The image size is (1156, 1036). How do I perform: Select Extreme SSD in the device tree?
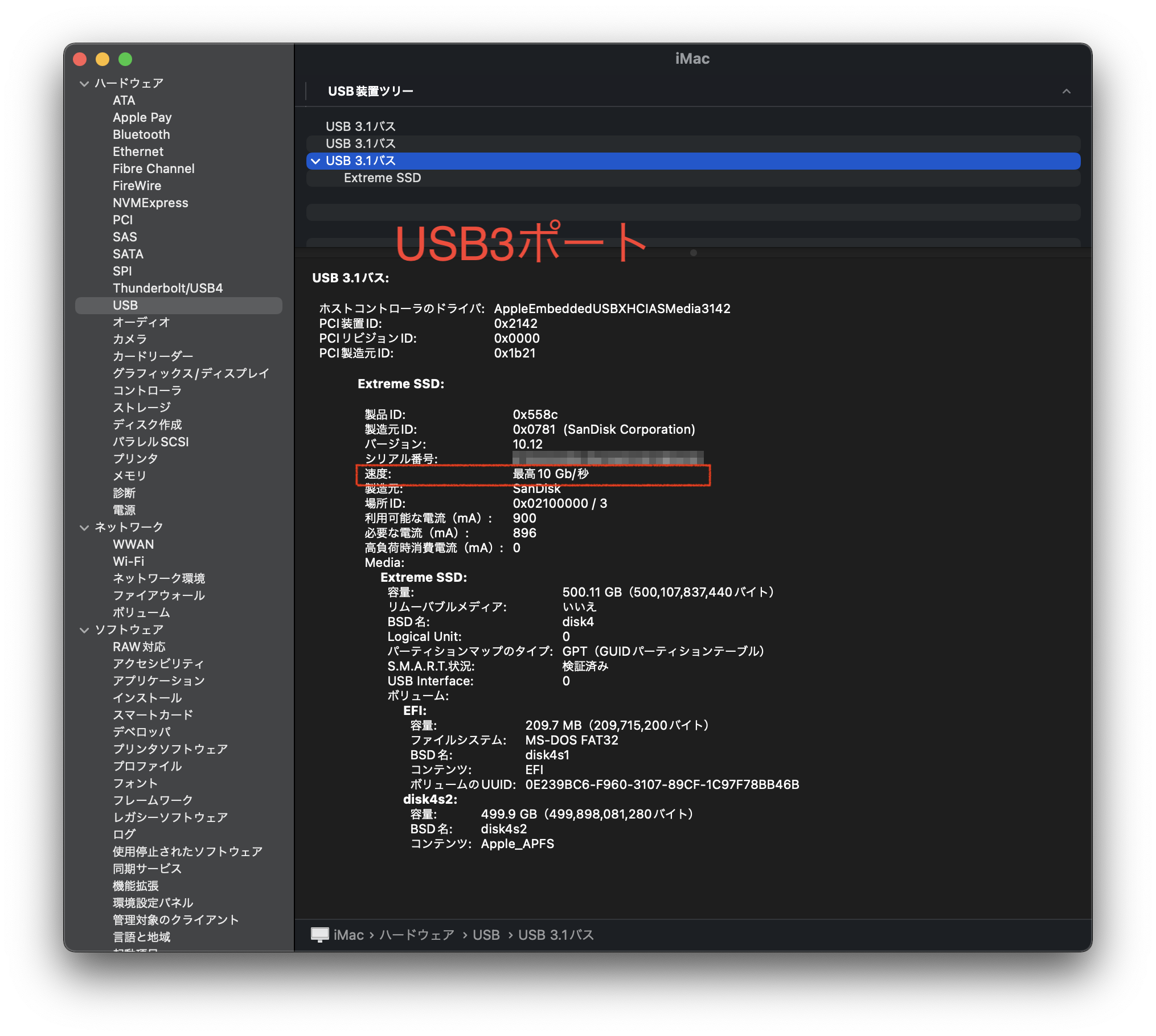coord(382,178)
